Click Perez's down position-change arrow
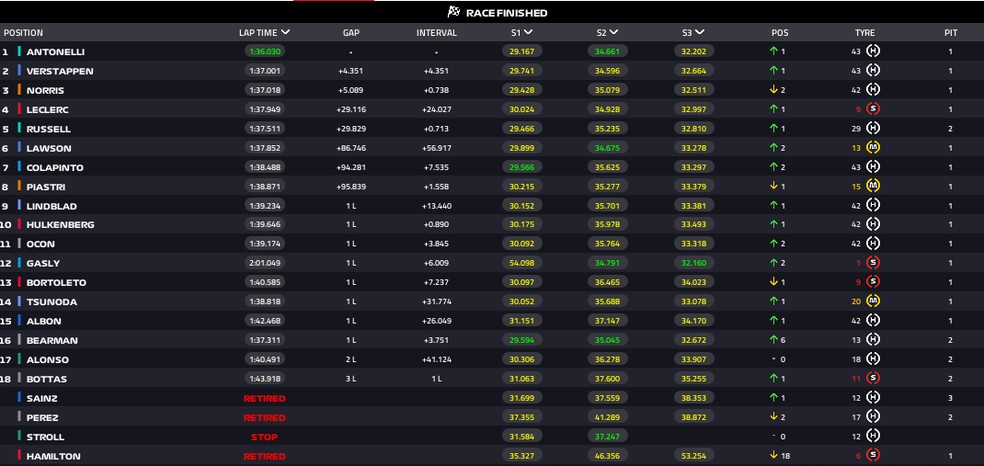 tap(774, 416)
